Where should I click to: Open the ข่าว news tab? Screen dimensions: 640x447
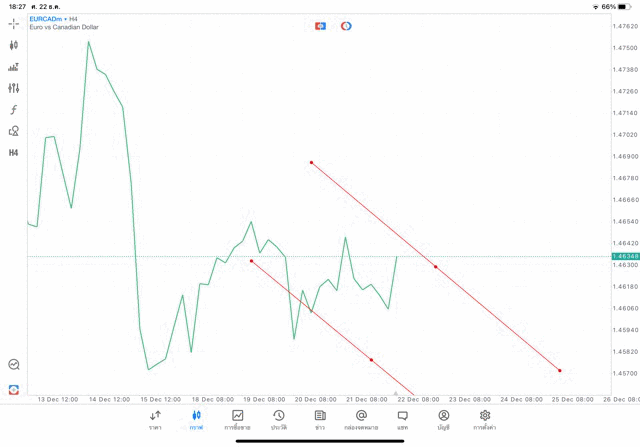(320, 419)
